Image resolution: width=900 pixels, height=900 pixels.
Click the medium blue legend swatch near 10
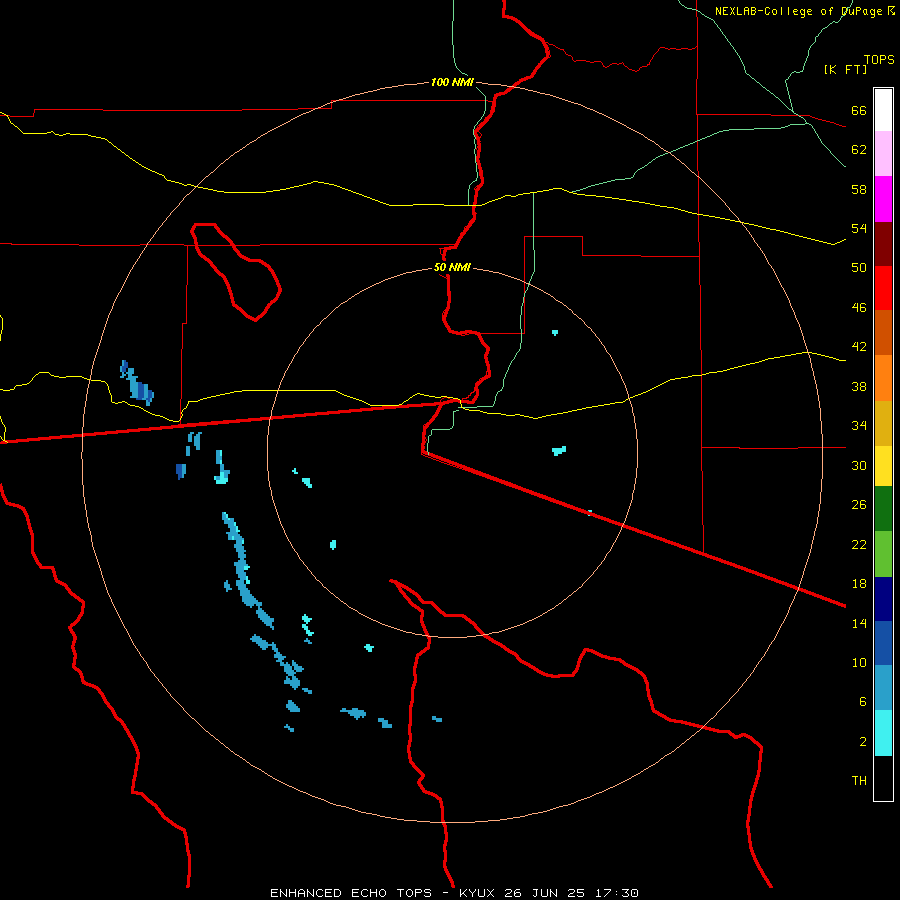pyautogui.click(x=883, y=643)
